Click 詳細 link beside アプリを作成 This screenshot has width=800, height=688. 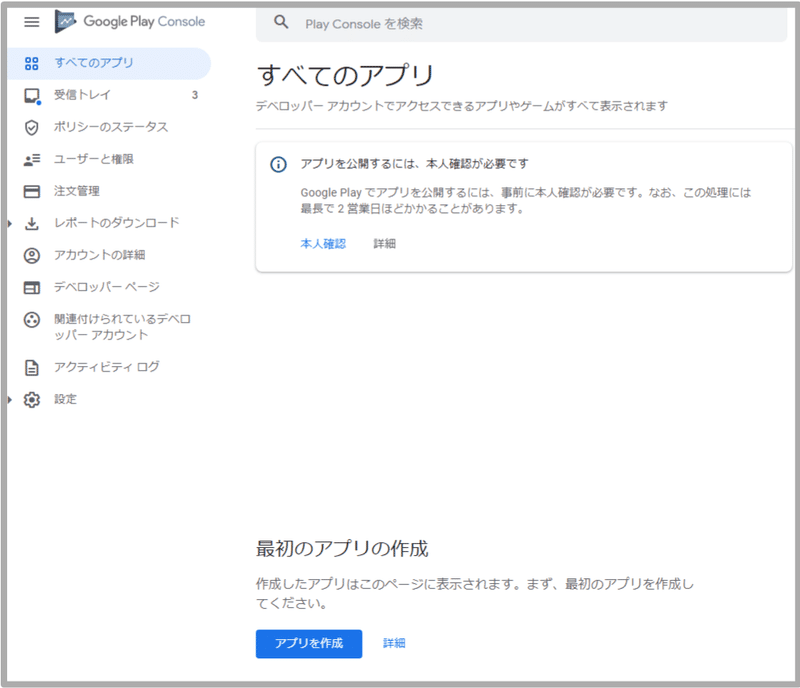click(394, 644)
